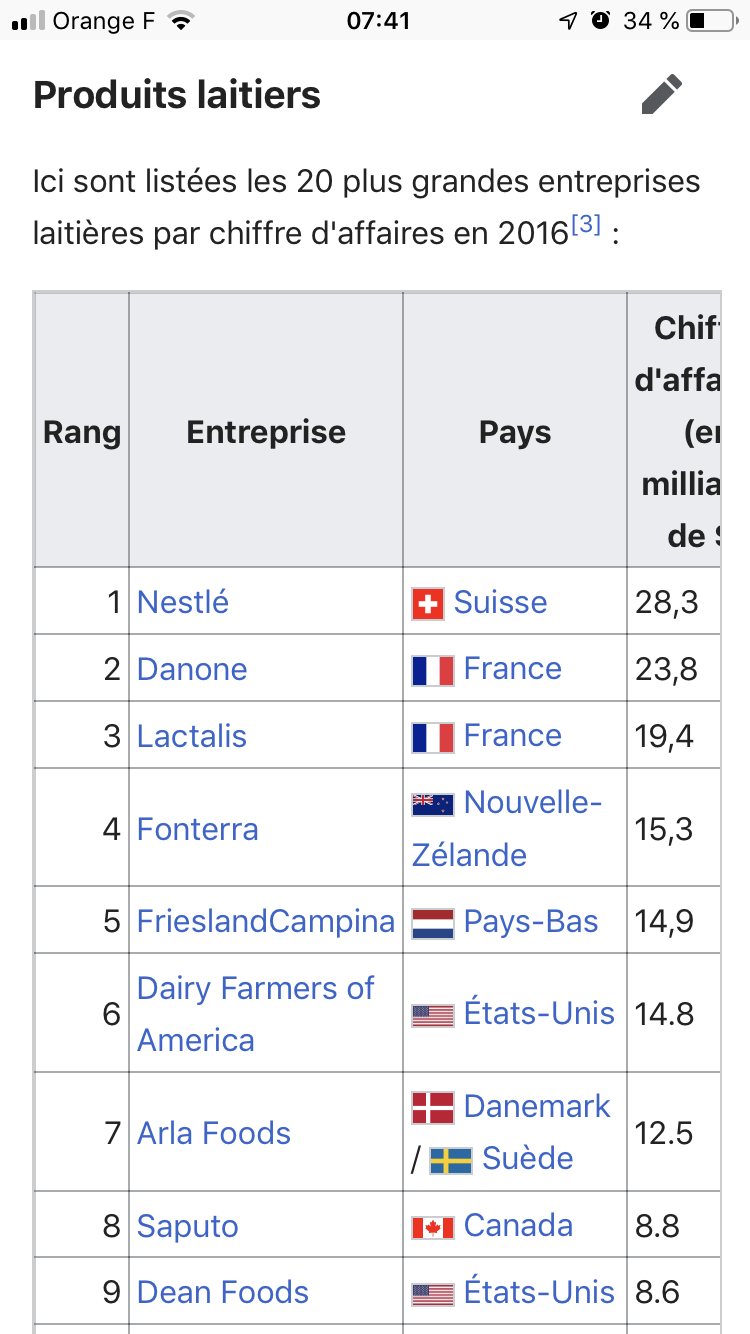This screenshot has height=1334, width=750.
Task: Open the Suisse country link
Action: tap(500, 602)
